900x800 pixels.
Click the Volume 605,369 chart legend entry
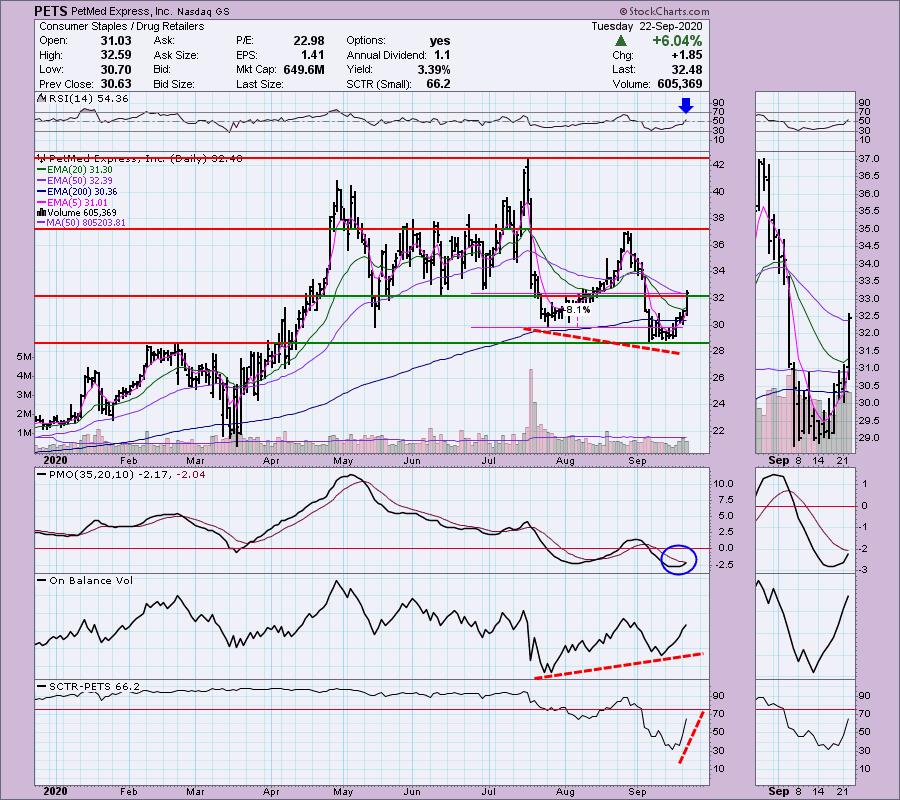pos(77,213)
